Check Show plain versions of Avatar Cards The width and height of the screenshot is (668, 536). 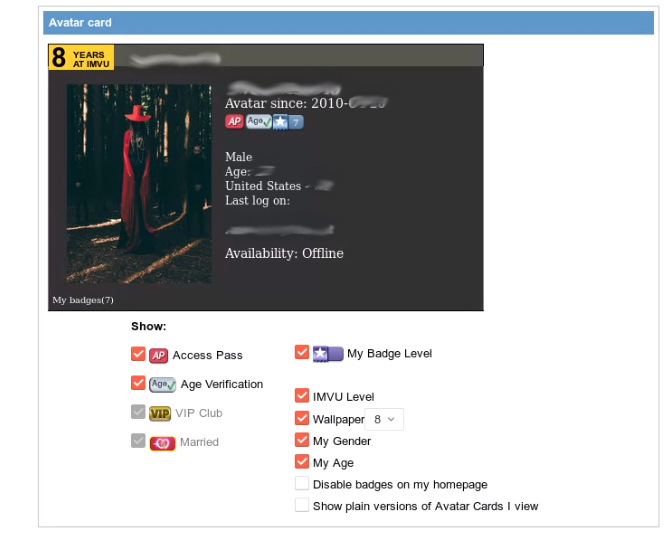pos(302,505)
